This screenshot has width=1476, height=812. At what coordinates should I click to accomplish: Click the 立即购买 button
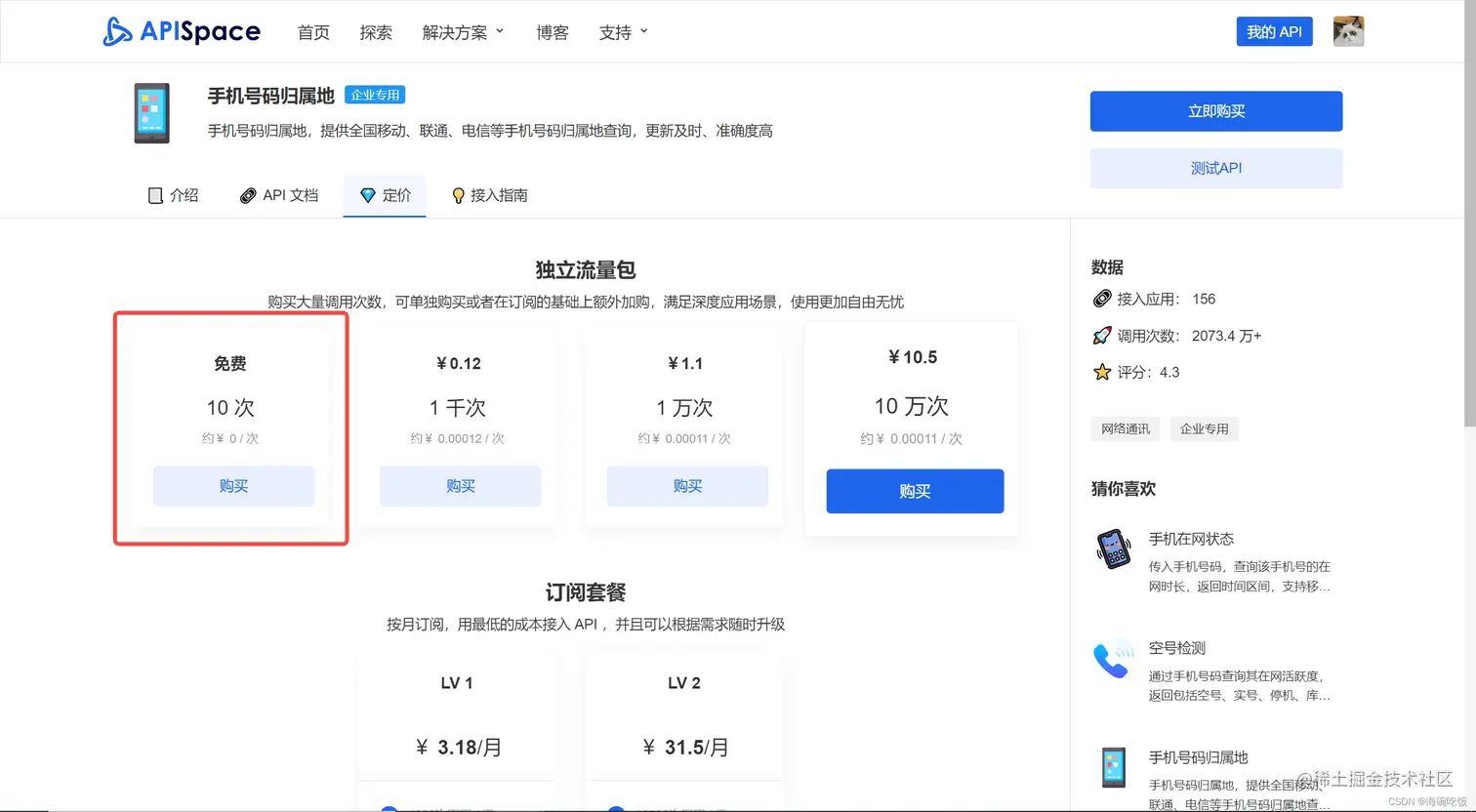(x=1215, y=111)
